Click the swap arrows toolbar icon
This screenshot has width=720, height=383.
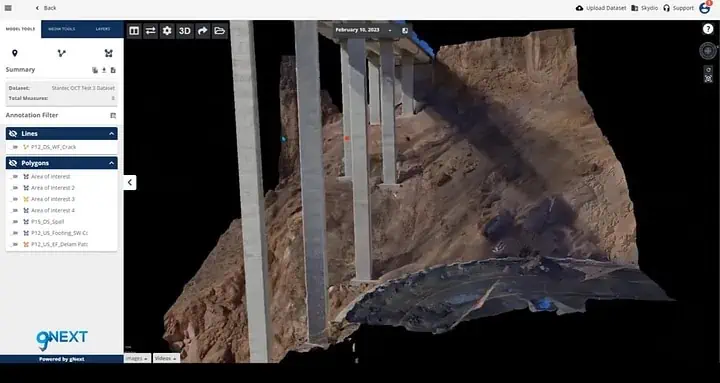pos(151,31)
